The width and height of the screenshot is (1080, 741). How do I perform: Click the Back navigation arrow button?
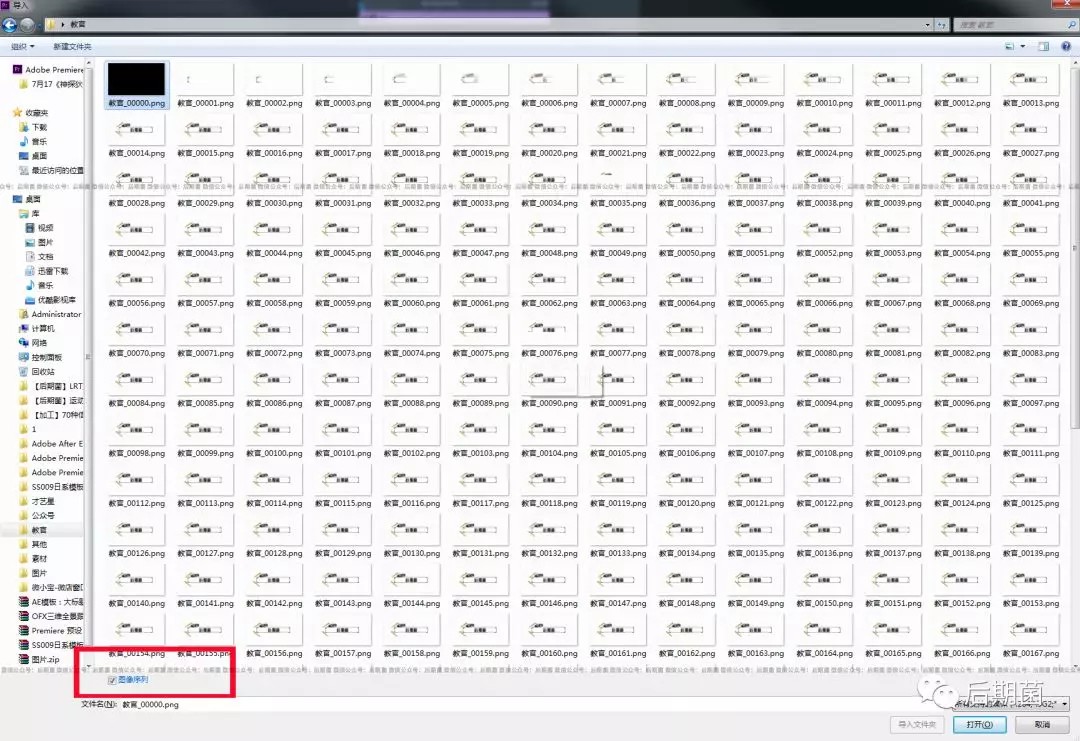11,24
